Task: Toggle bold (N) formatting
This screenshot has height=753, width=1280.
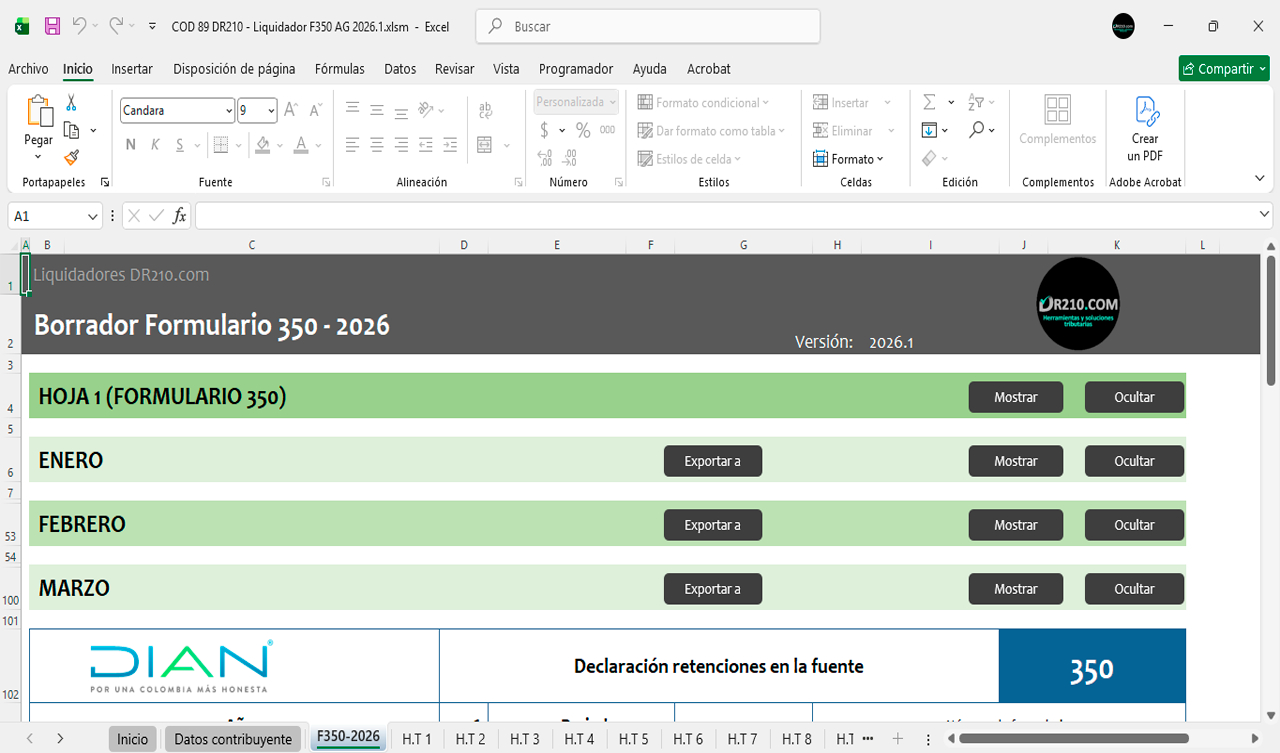Action: [x=130, y=145]
